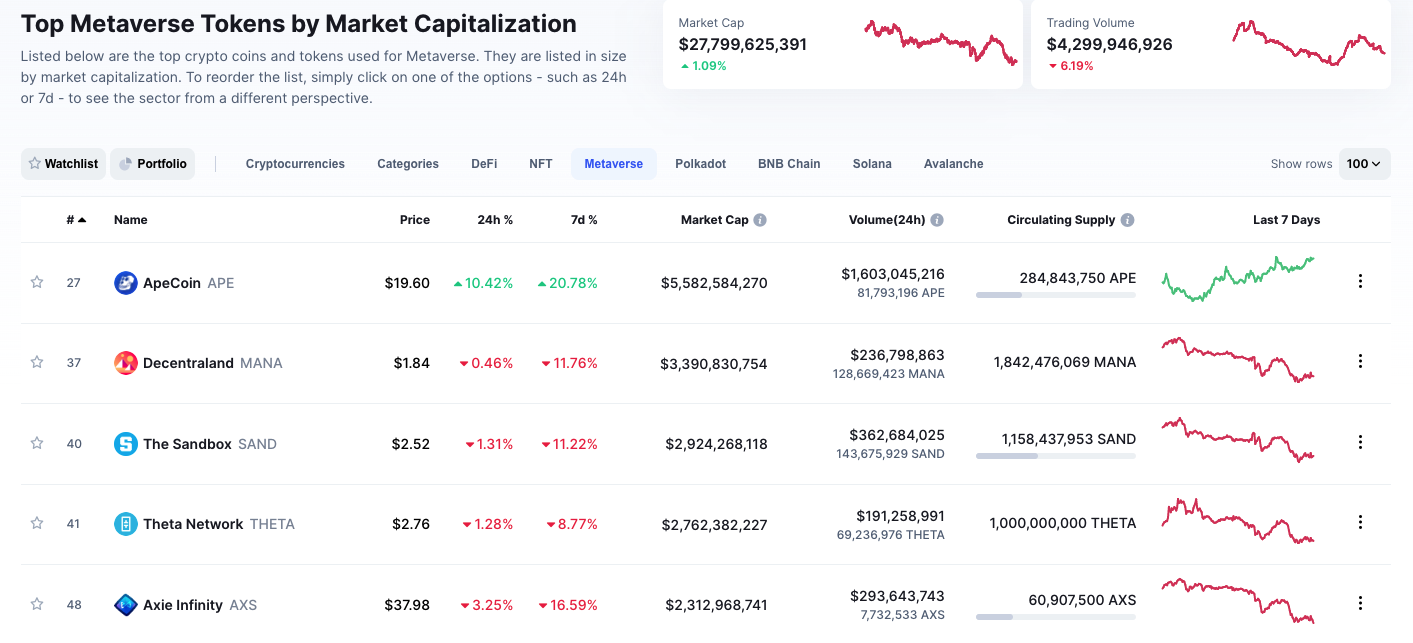
Task: Open the Show rows 100 dropdown
Action: [1363, 164]
